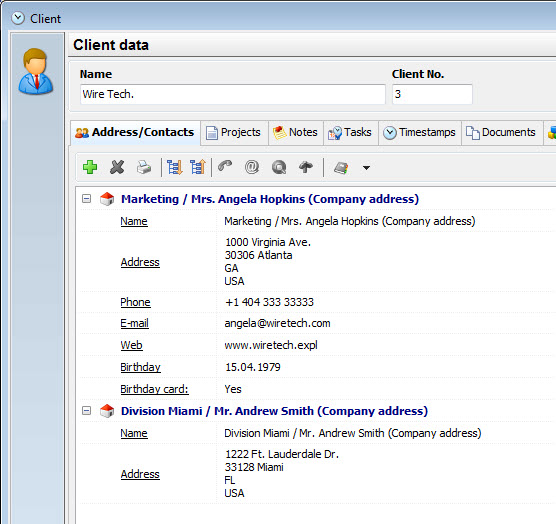Image resolution: width=556 pixels, height=524 pixels.
Task: Switch to the Address/Contacts tab
Action: point(135,132)
